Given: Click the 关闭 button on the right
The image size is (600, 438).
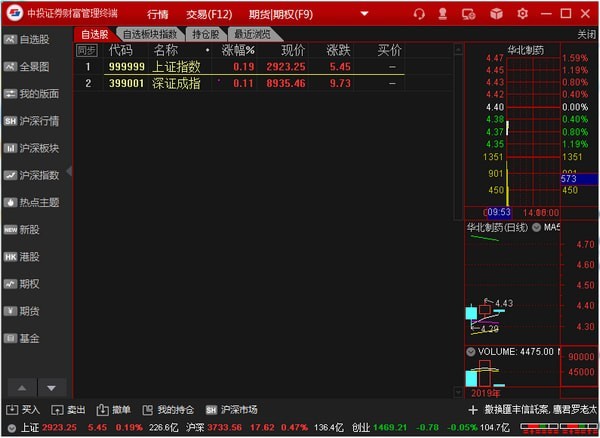Looking at the screenshot, I should pos(587,34).
